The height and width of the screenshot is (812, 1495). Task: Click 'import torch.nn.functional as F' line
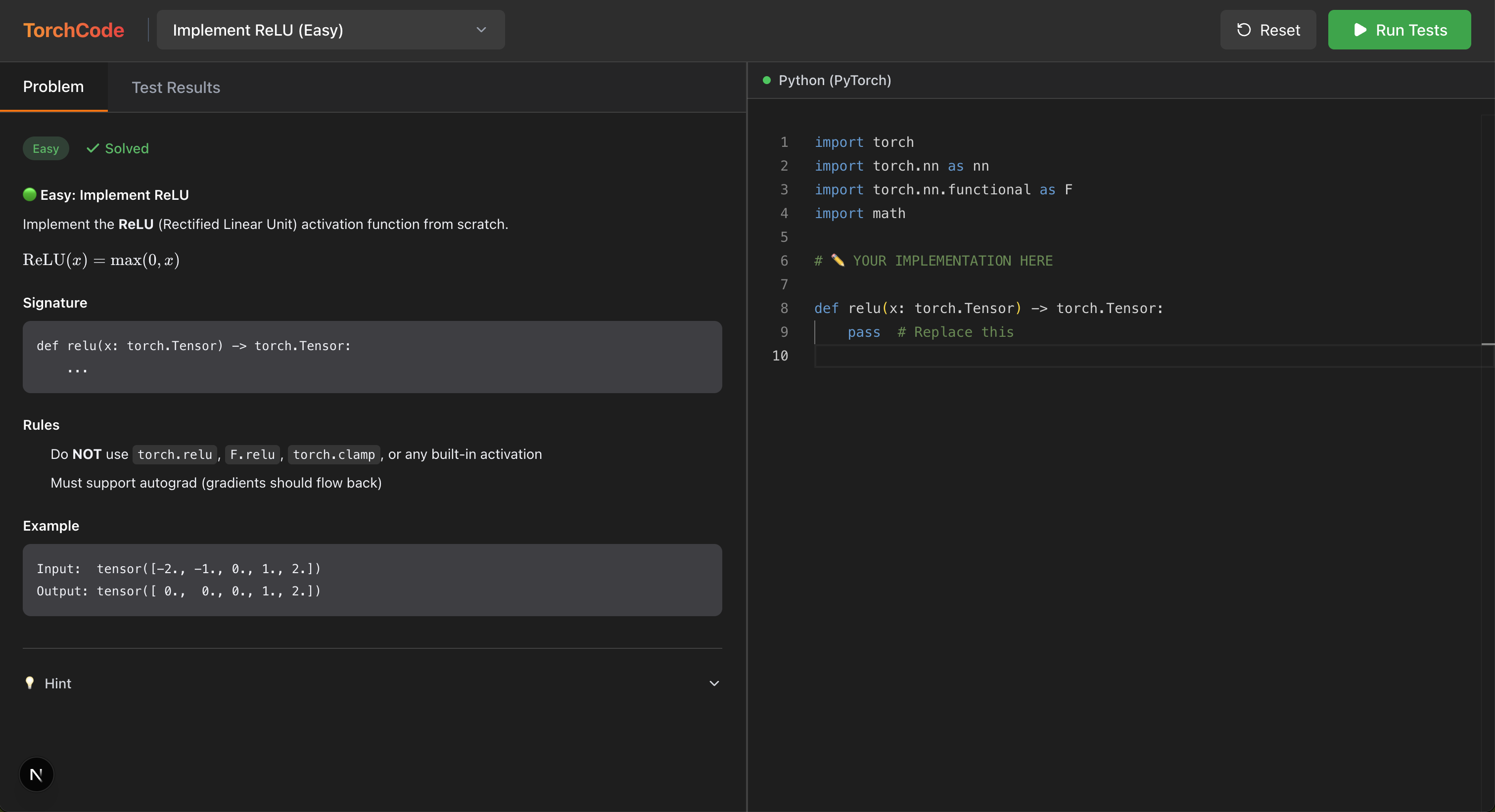pos(944,190)
